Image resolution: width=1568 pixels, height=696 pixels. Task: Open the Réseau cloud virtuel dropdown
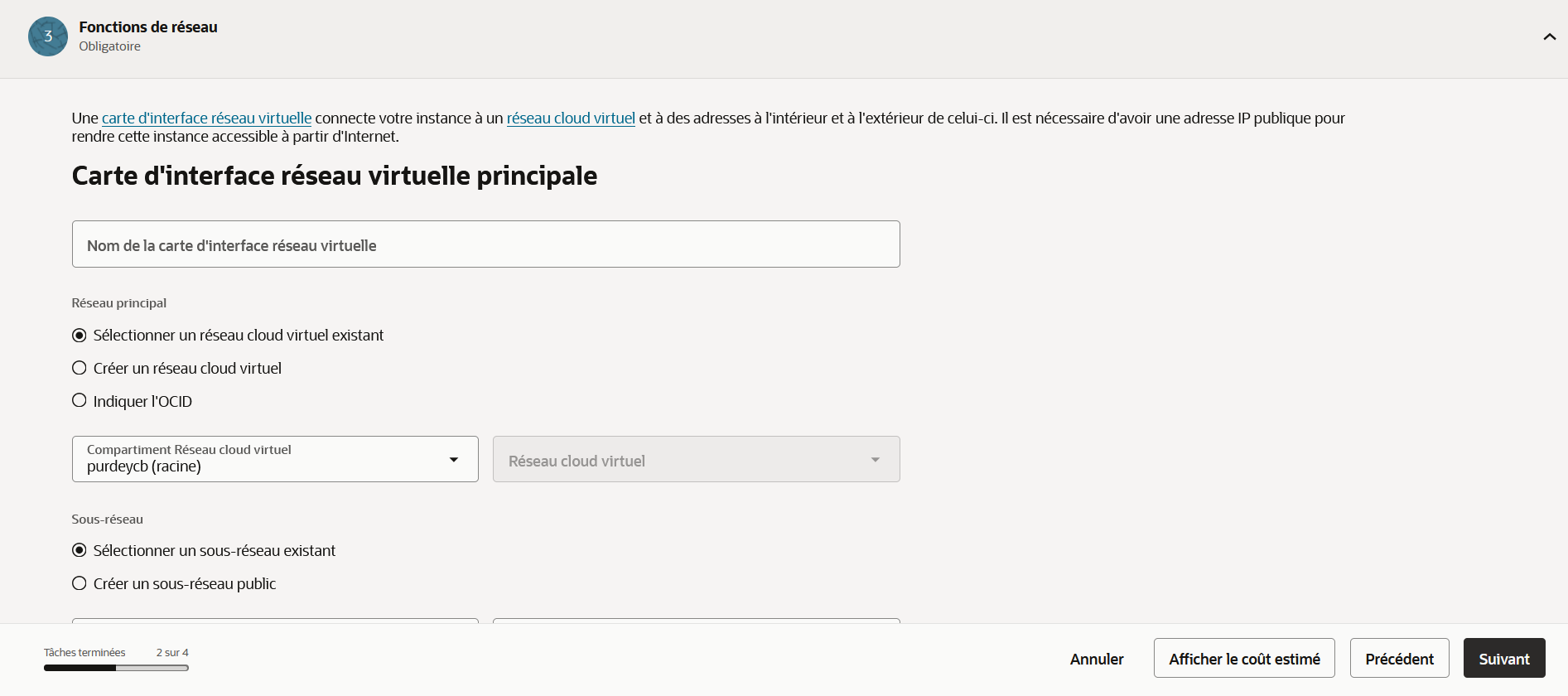pyautogui.click(x=696, y=459)
